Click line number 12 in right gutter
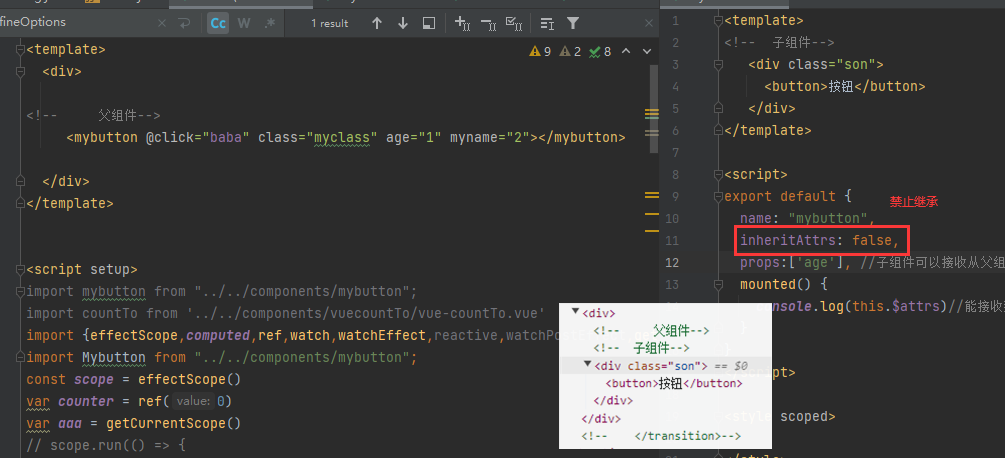Screen dimensions: 1005x458 pos(672,262)
